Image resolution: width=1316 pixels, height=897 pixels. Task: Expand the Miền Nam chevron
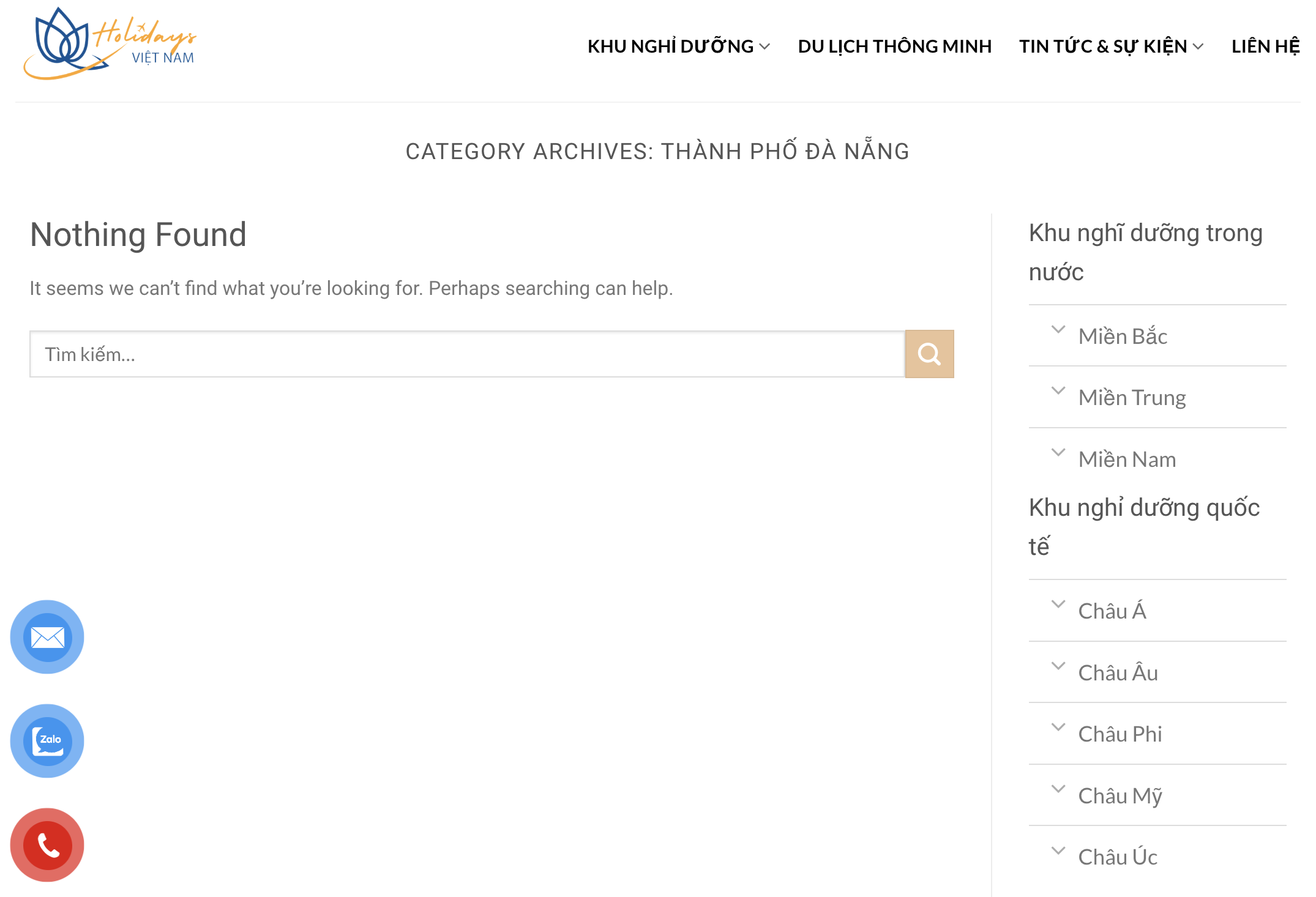point(1058,453)
